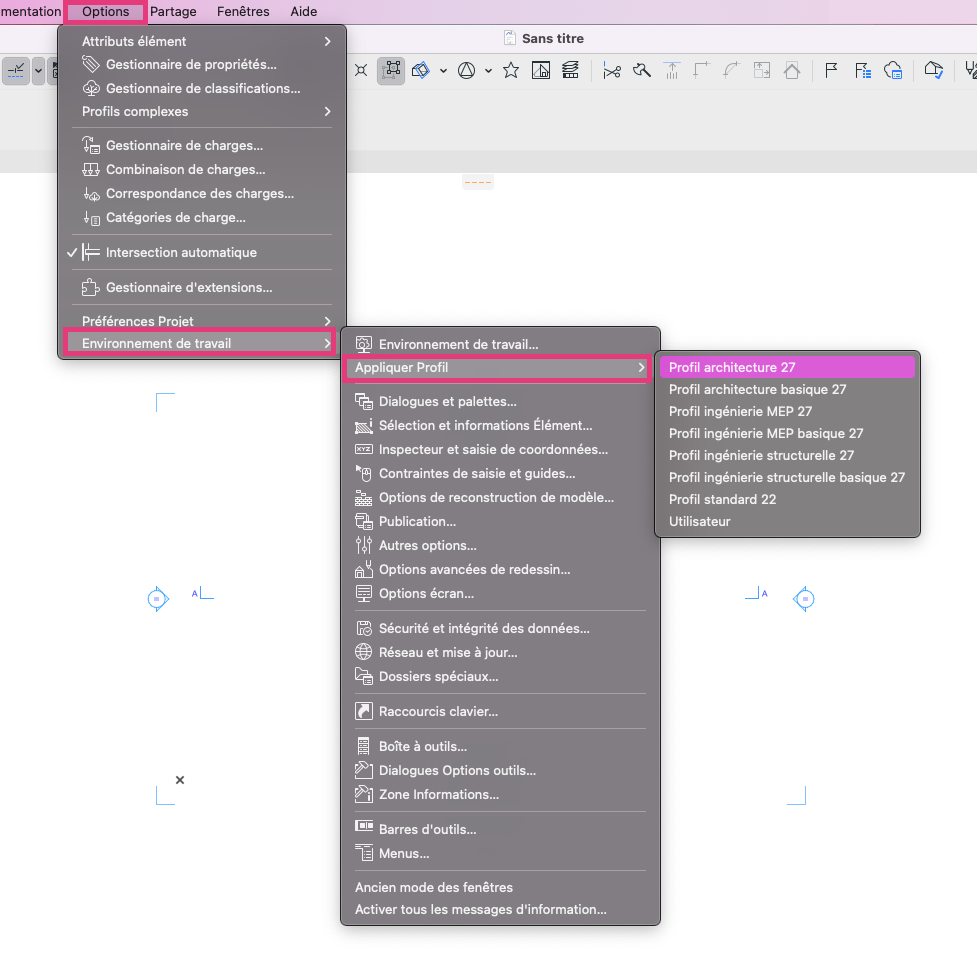Choose Activer tous les messages d'information
The width and height of the screenshot is (977, 959).
pyautogui.click(x=500, y=910)
